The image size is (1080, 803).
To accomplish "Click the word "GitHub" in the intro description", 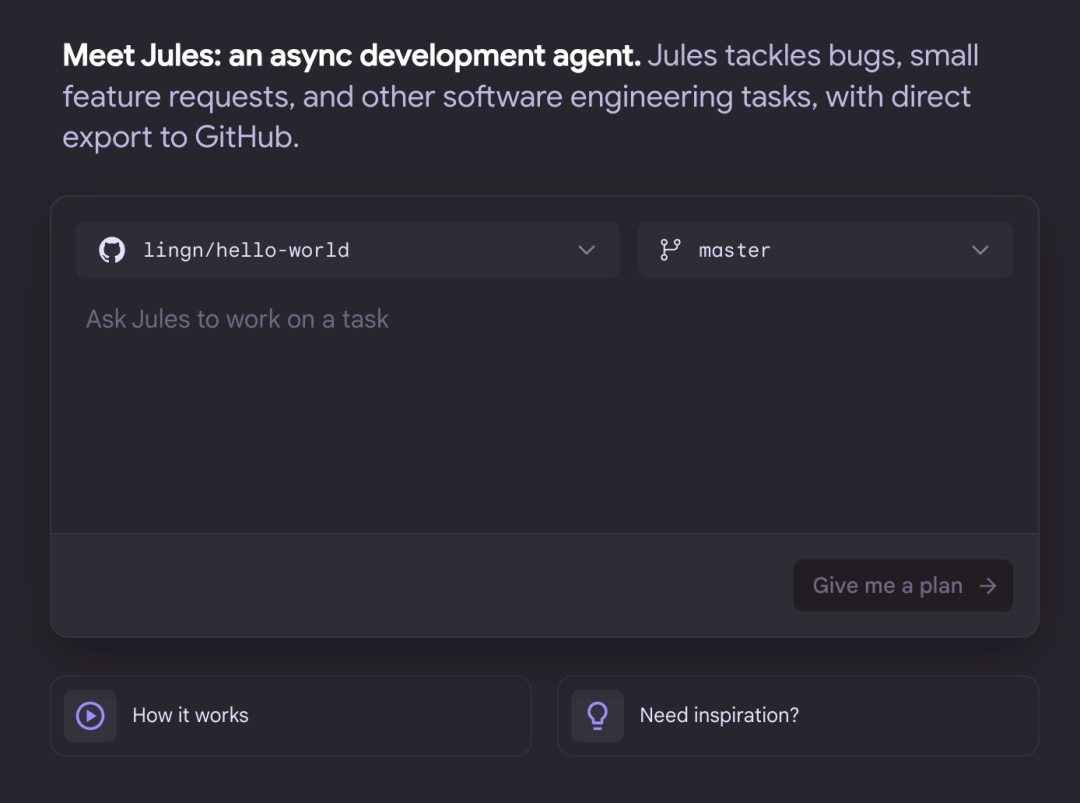I will (x=245, y=137).
